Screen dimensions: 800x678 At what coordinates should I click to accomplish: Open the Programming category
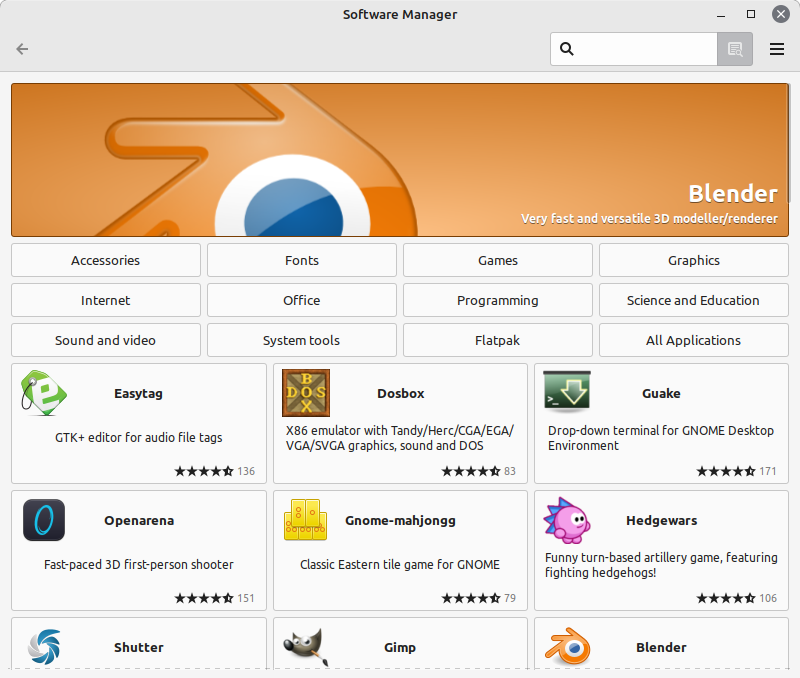[x=497, y=300]
